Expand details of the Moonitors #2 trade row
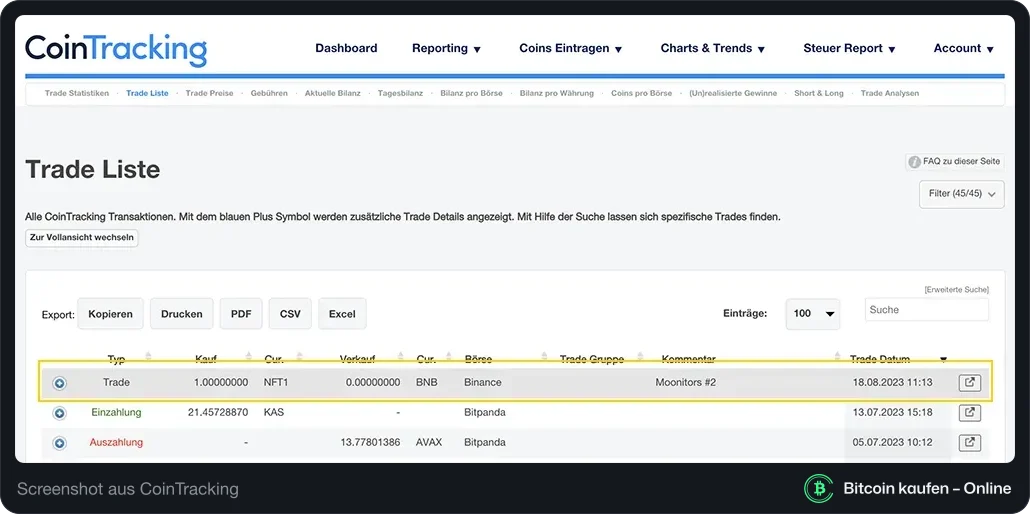The image size is (1030, 514). (60, 383)
